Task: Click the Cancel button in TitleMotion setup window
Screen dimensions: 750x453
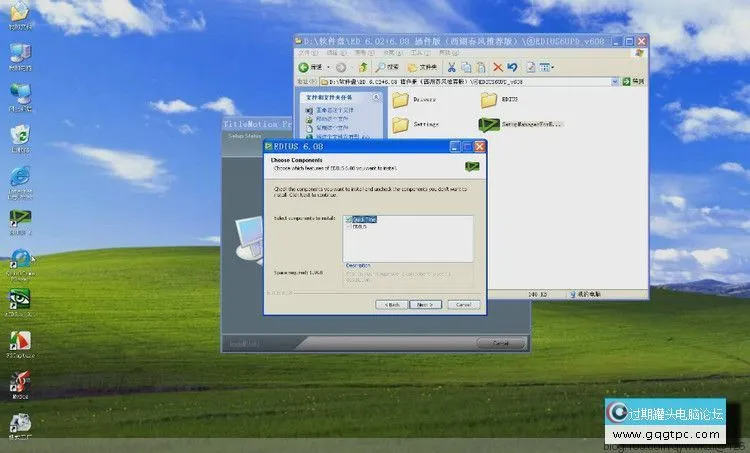Action: point(501,342)
